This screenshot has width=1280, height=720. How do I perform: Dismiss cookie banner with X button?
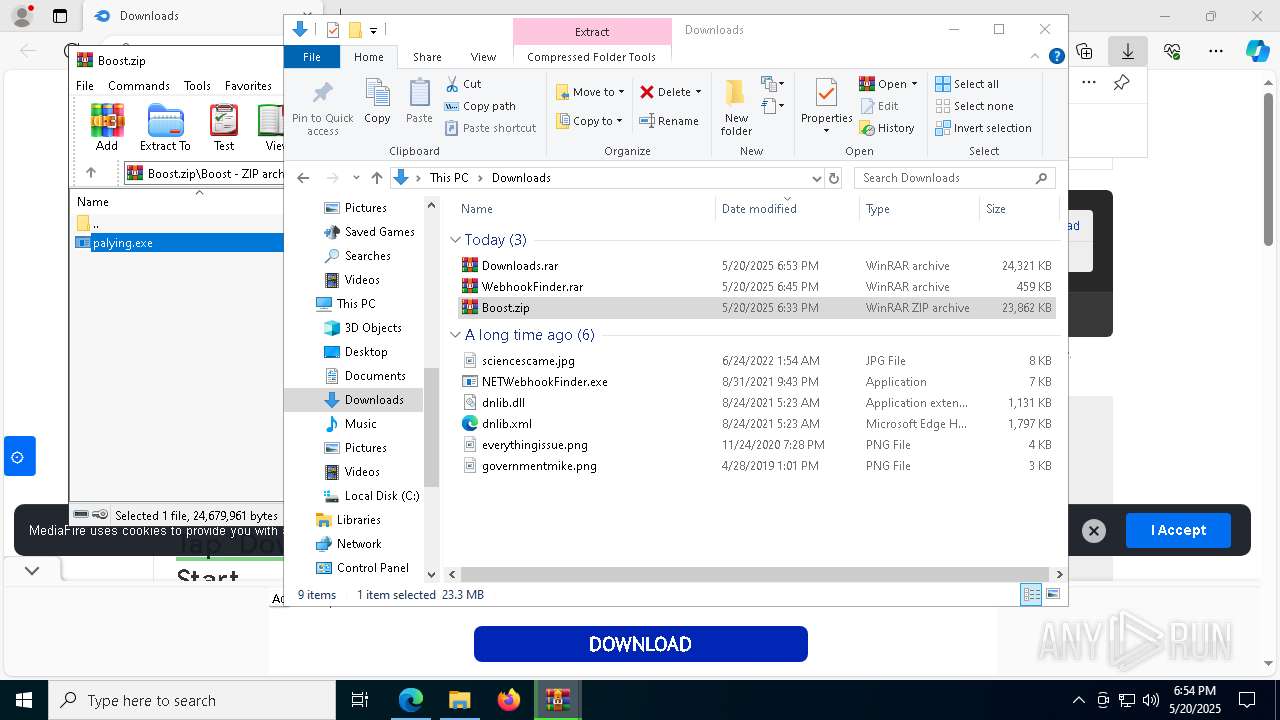pos(1094,531)
